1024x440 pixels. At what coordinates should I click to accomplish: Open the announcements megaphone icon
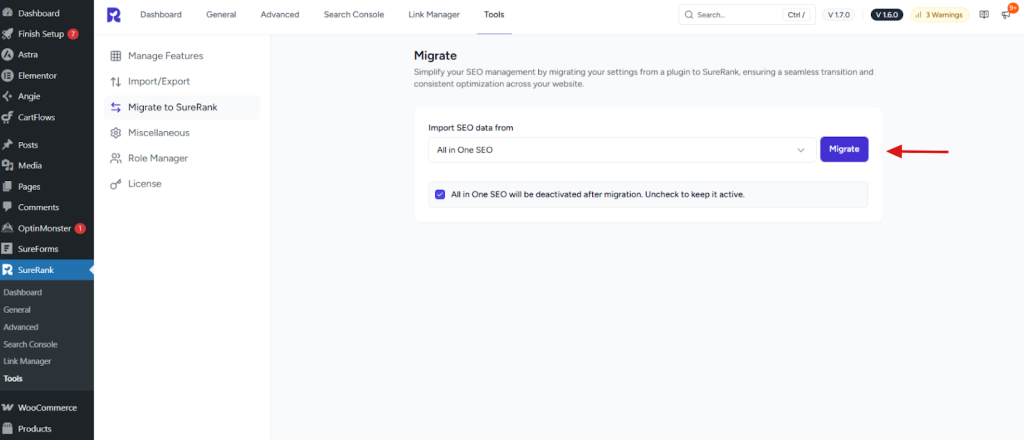(x=1006, y=15)
